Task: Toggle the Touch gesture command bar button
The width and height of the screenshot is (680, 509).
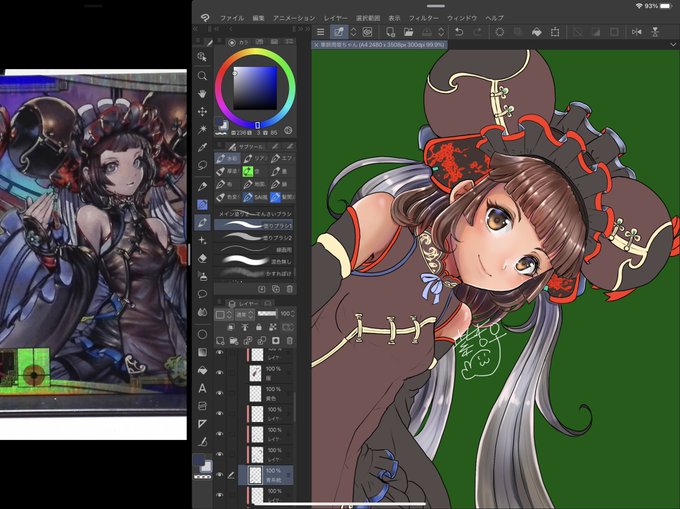Action: (338, 32)
